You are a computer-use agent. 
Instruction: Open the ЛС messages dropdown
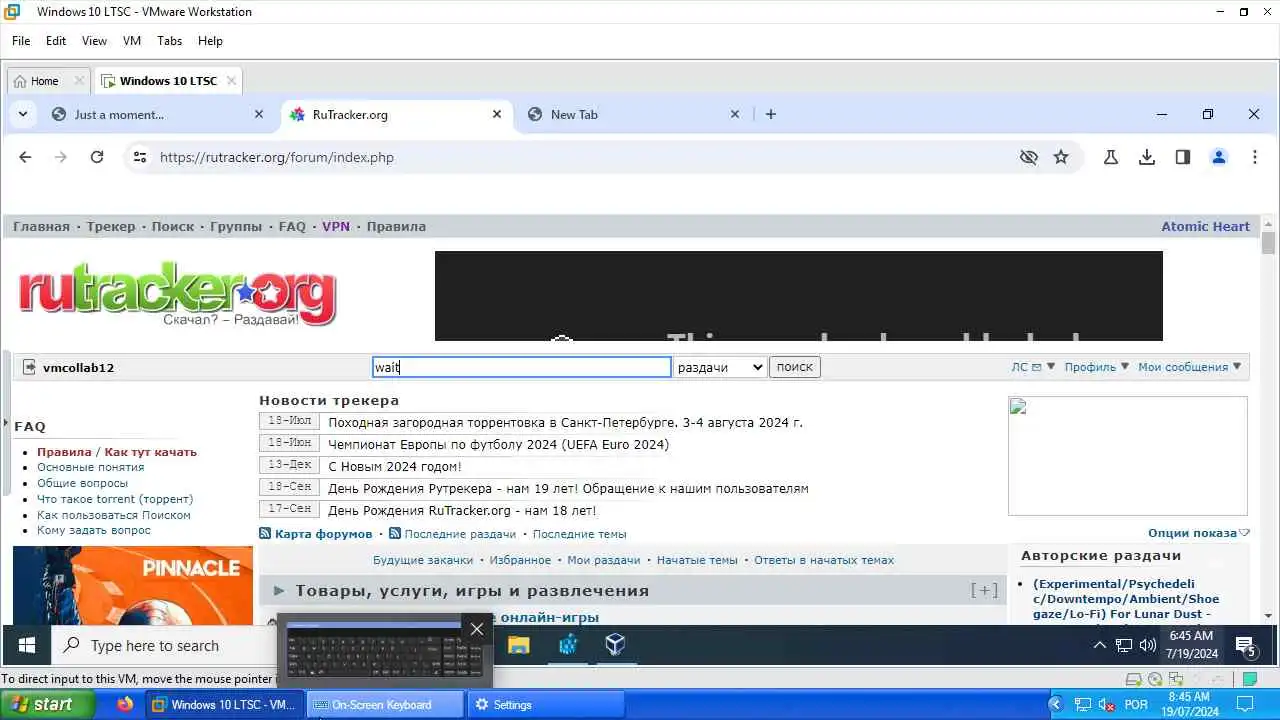1033,367
